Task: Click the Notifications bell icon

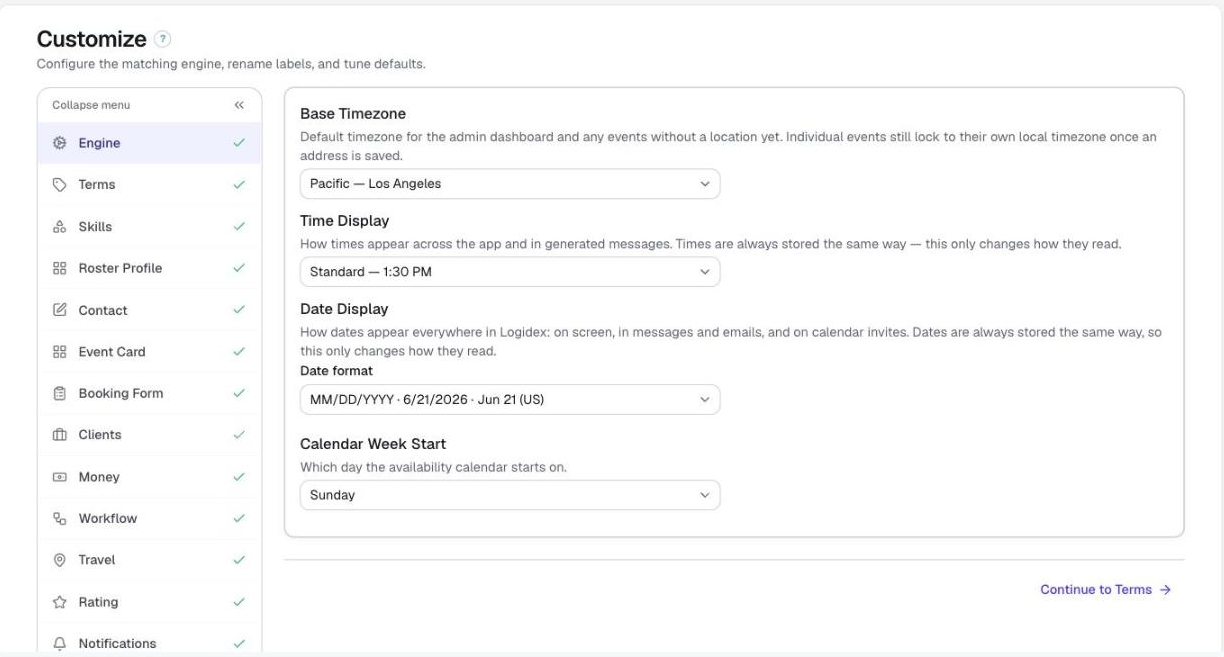Action: pyautogui.click(x=59, y=643)
